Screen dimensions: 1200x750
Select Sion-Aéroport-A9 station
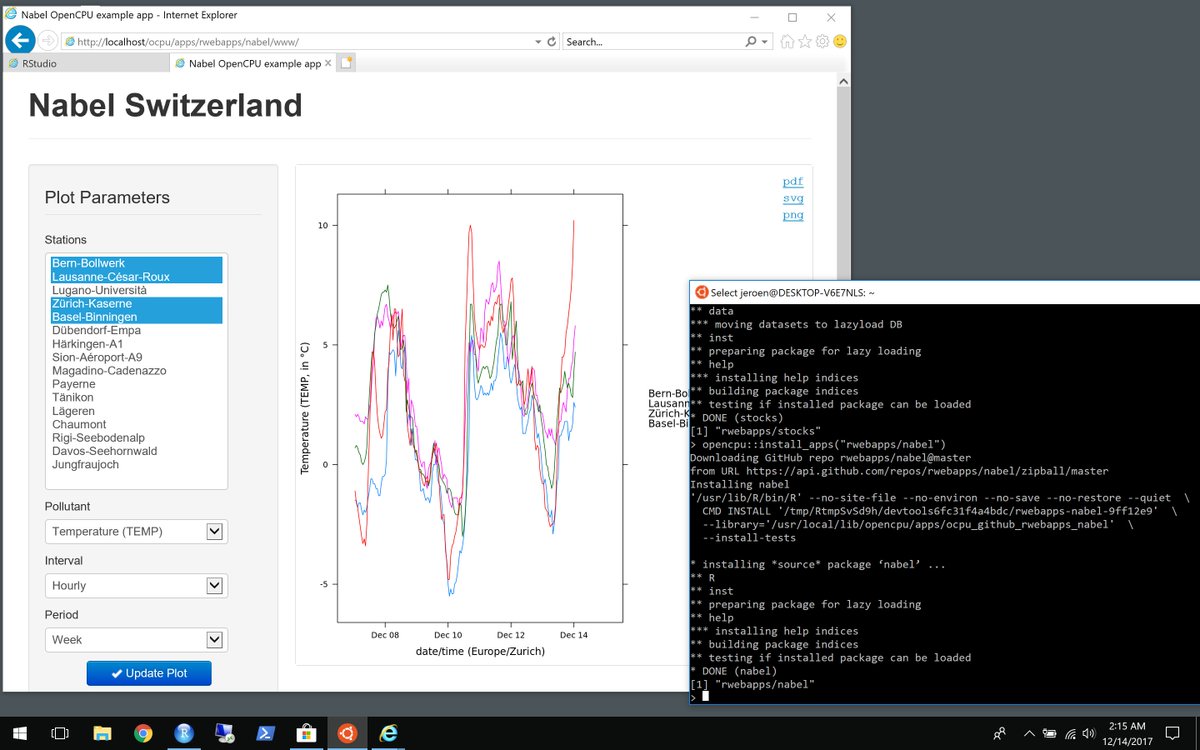(136, 357)
